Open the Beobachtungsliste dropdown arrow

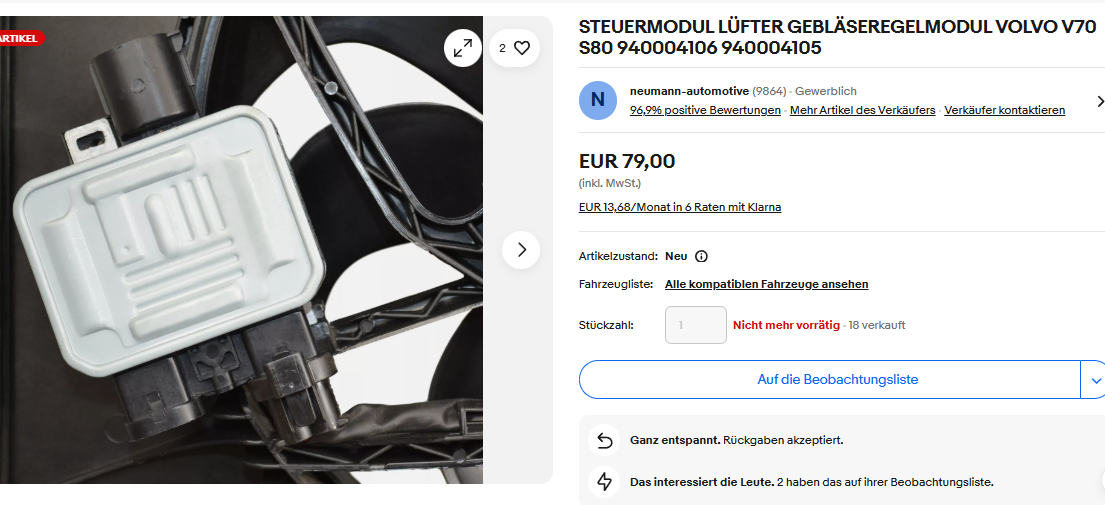coord(1094,380)
